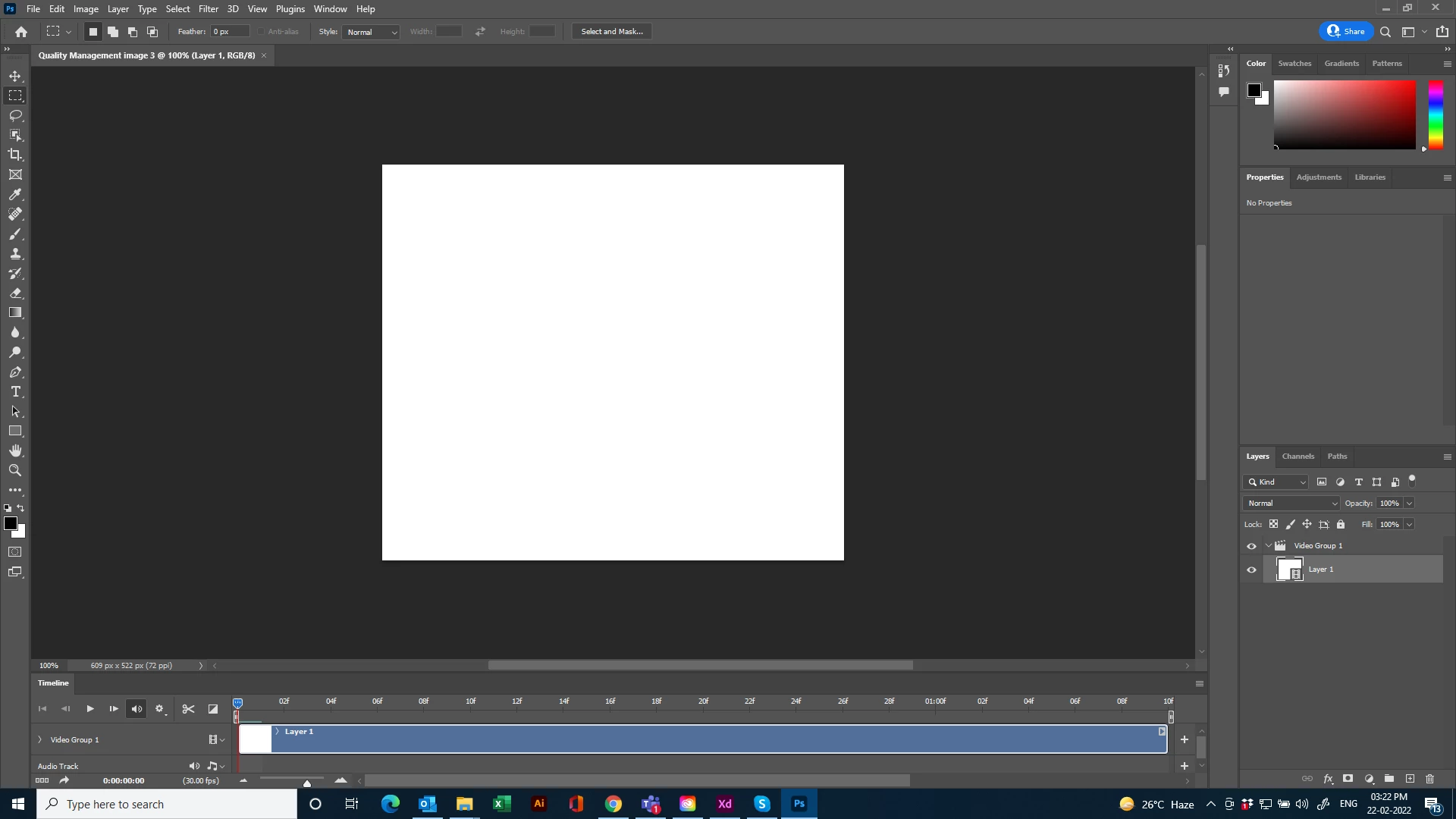Switch to the Channels tab
Screen dimensions: 1456x819
(x=1298, y=457)
